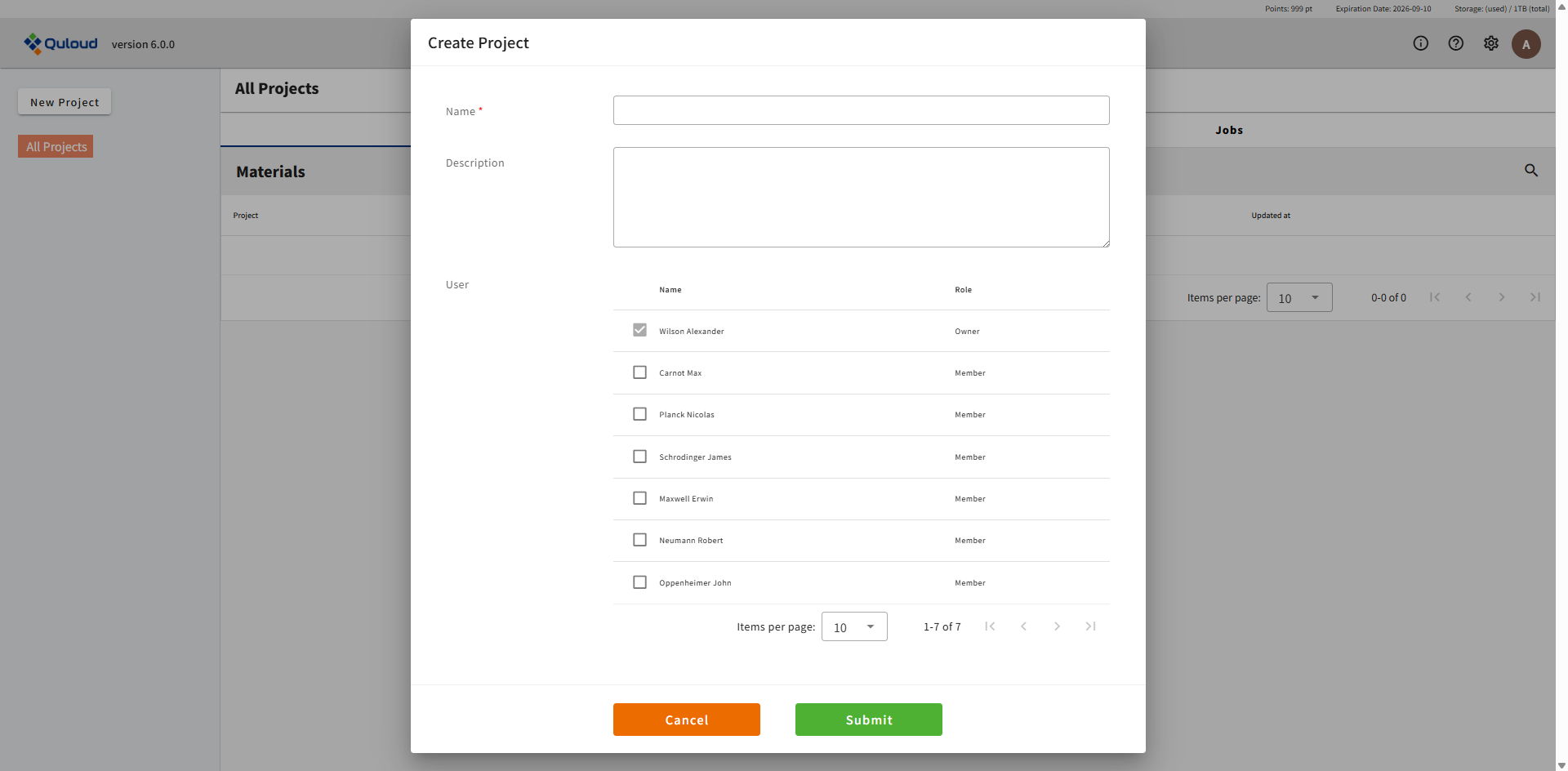Click the info circle icon in header
Viewport: 1568px width, 771px height.
click(1421, 43)
